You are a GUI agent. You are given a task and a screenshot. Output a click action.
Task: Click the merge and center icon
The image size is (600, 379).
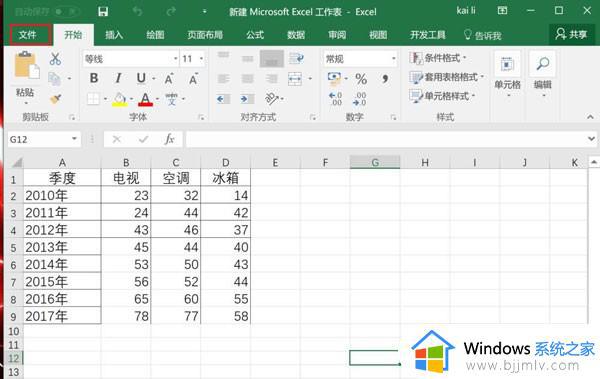295,79
